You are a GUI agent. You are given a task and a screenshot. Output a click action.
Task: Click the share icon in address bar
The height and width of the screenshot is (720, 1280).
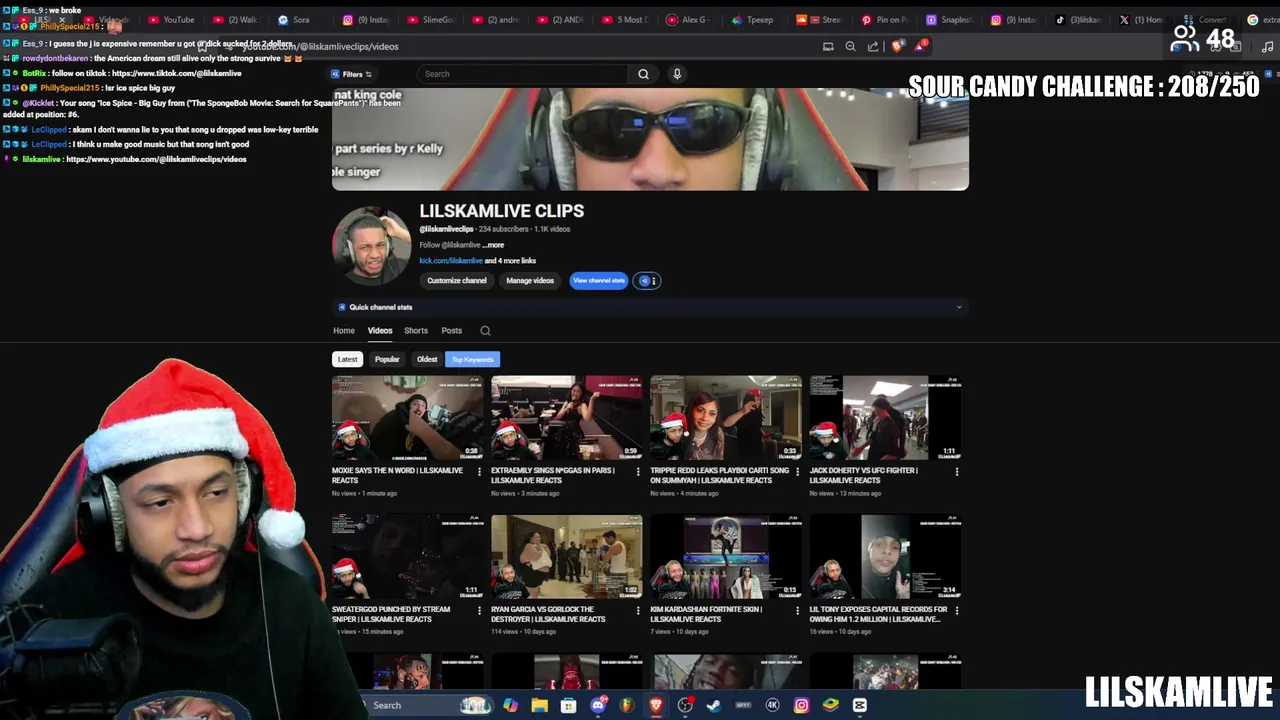[x=873, y=46]
